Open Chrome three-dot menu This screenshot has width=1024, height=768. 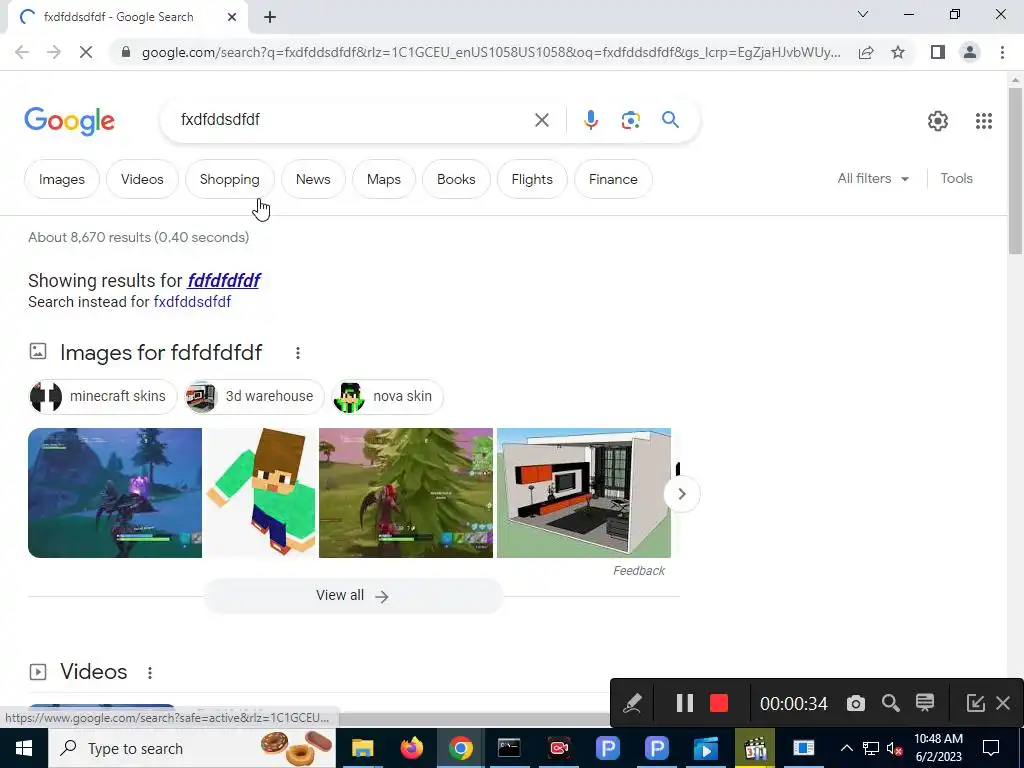click(x=1002, y=52)
